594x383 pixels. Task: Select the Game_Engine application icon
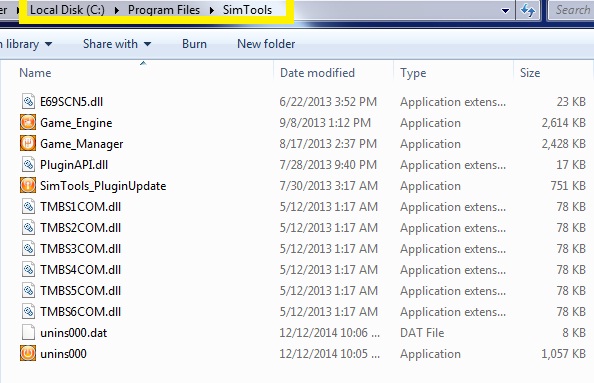pyautogui.click(x=28, y=122)
